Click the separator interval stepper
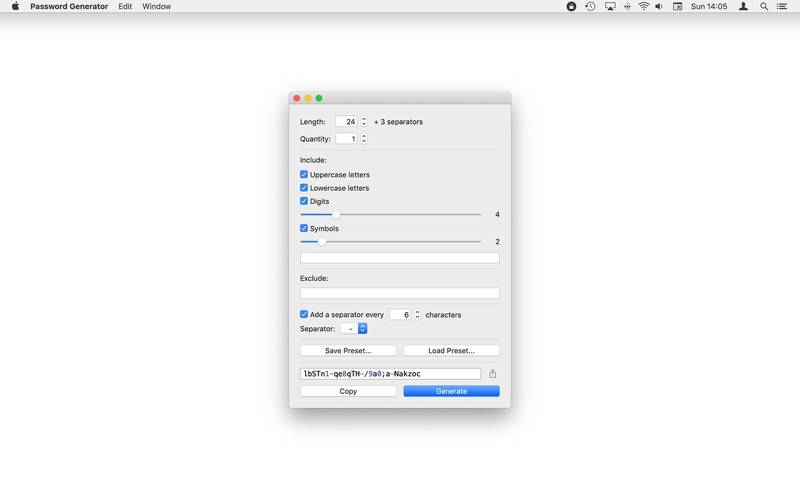The image size is (800, 500). point(417,314)
